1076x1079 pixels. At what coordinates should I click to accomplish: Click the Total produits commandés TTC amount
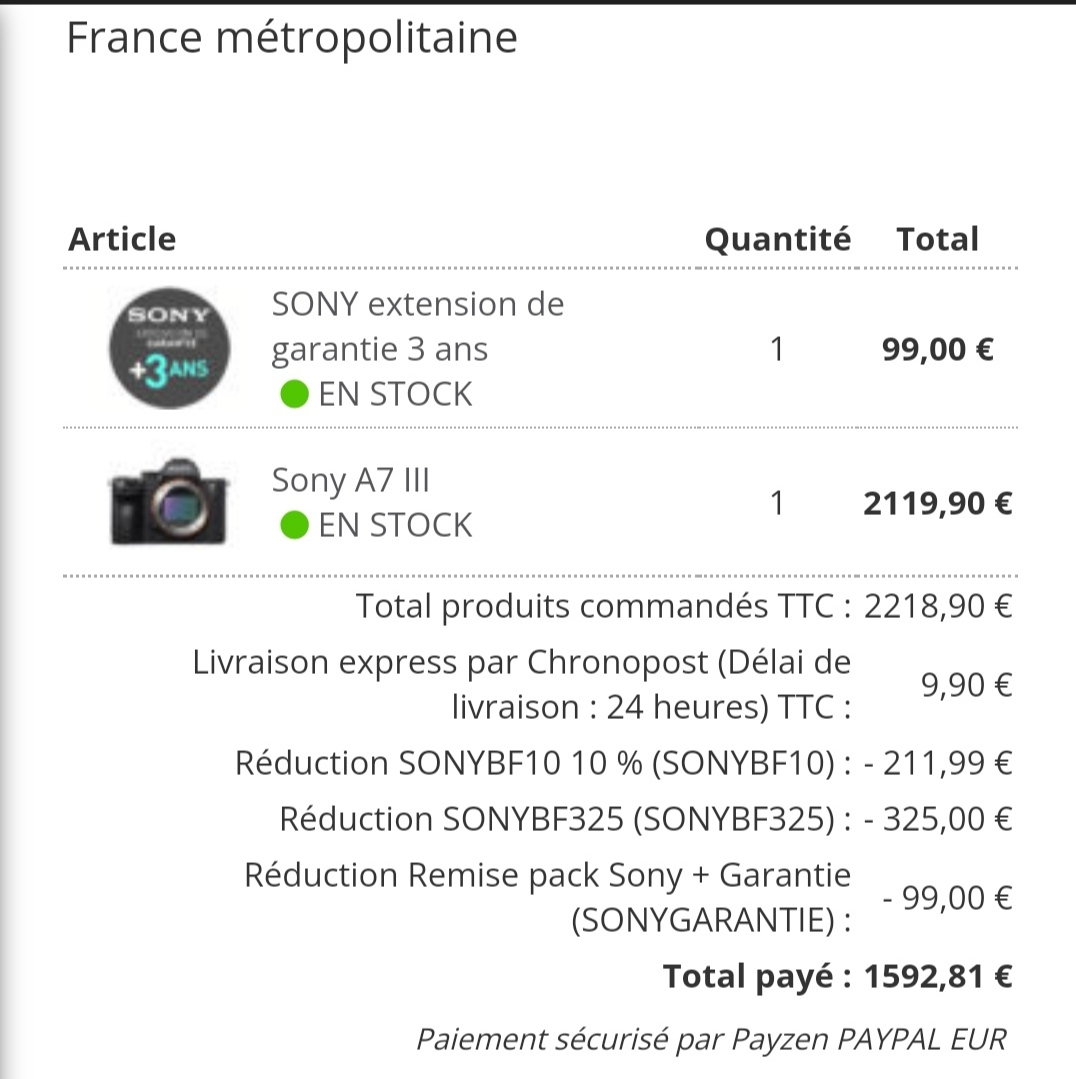point(938,606)
